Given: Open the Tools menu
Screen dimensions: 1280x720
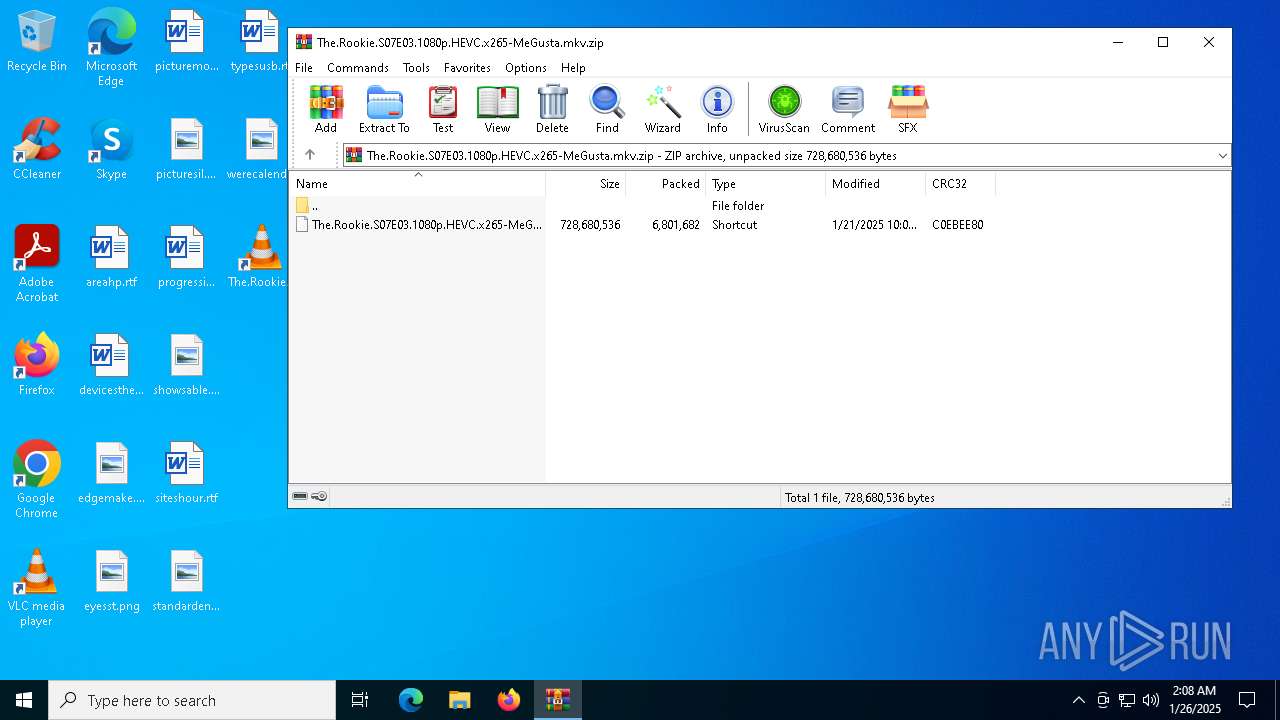Looking at the screenshot, I should click(416, 68).
